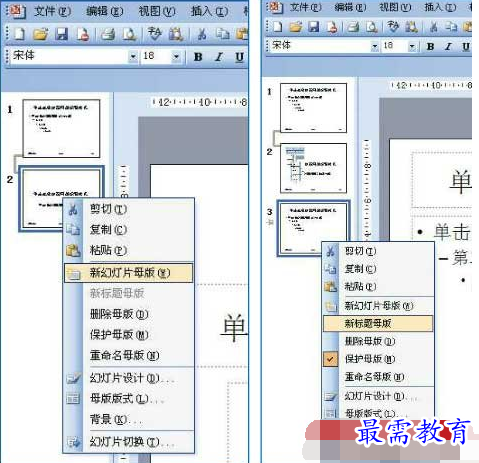Choose 背景(K)... in left context menu
479x463 pixels.
(129, 419)
